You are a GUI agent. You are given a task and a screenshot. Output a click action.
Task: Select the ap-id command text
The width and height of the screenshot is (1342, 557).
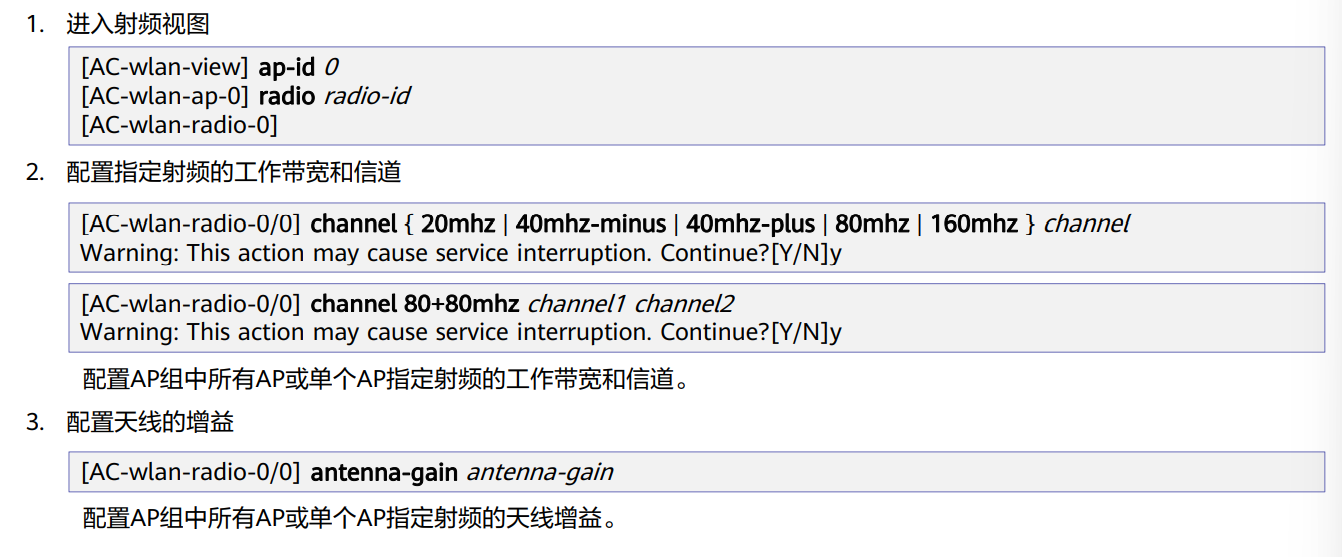287,67
